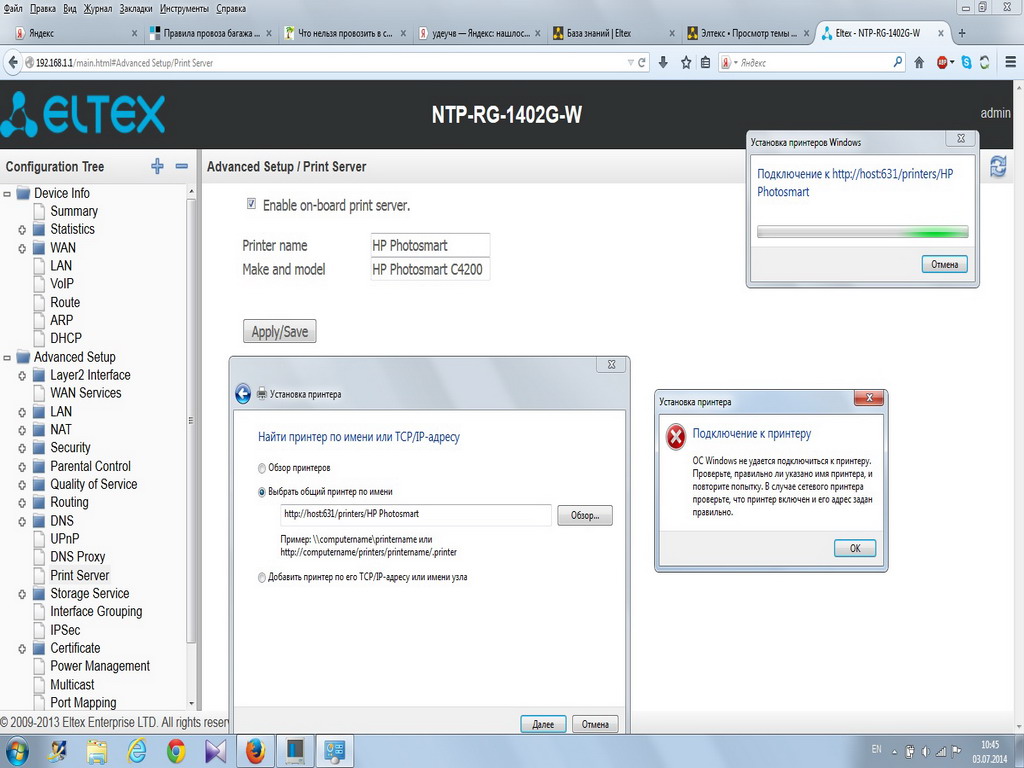
Task: Expand all with Configuration Tree plus icon
Action: tap(157, 166)
